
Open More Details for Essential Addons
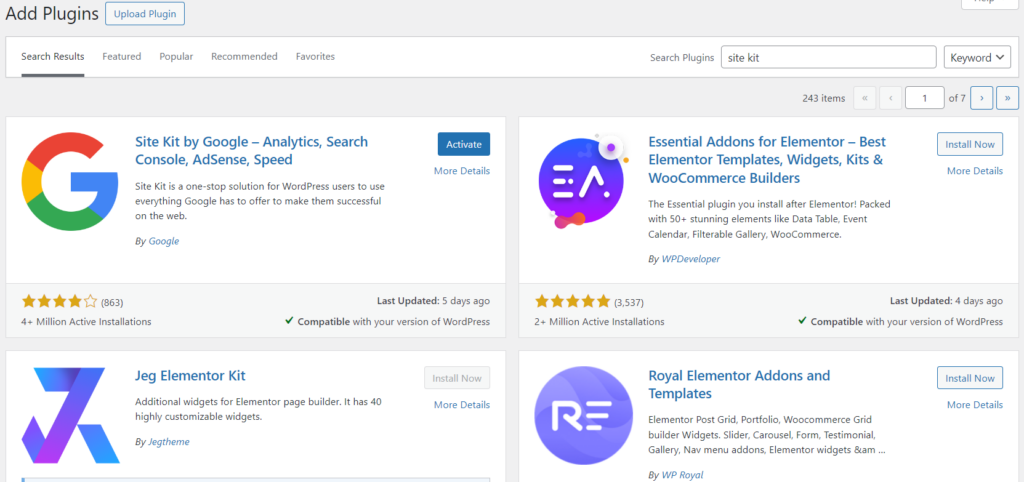[975, 171]
